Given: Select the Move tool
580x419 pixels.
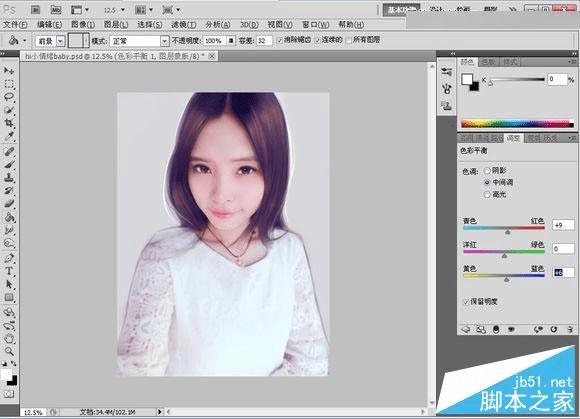Looking at the screenshot, I should 9,70.
